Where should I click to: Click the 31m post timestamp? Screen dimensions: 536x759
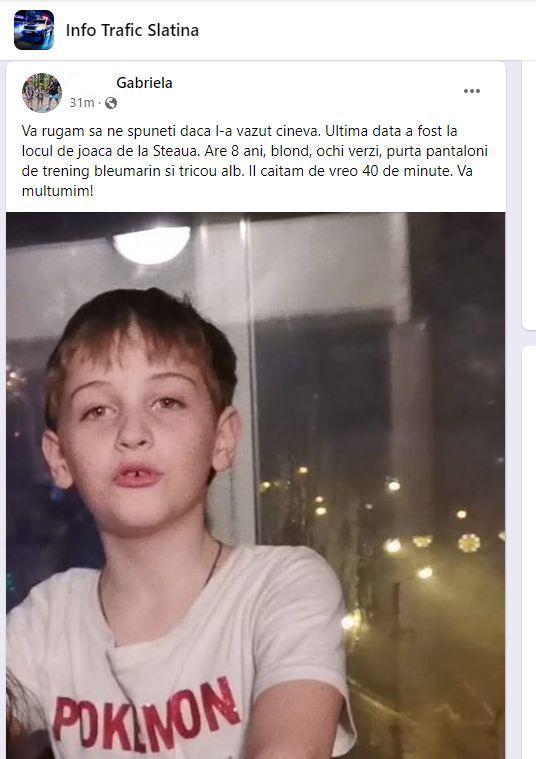coord(81,103)
